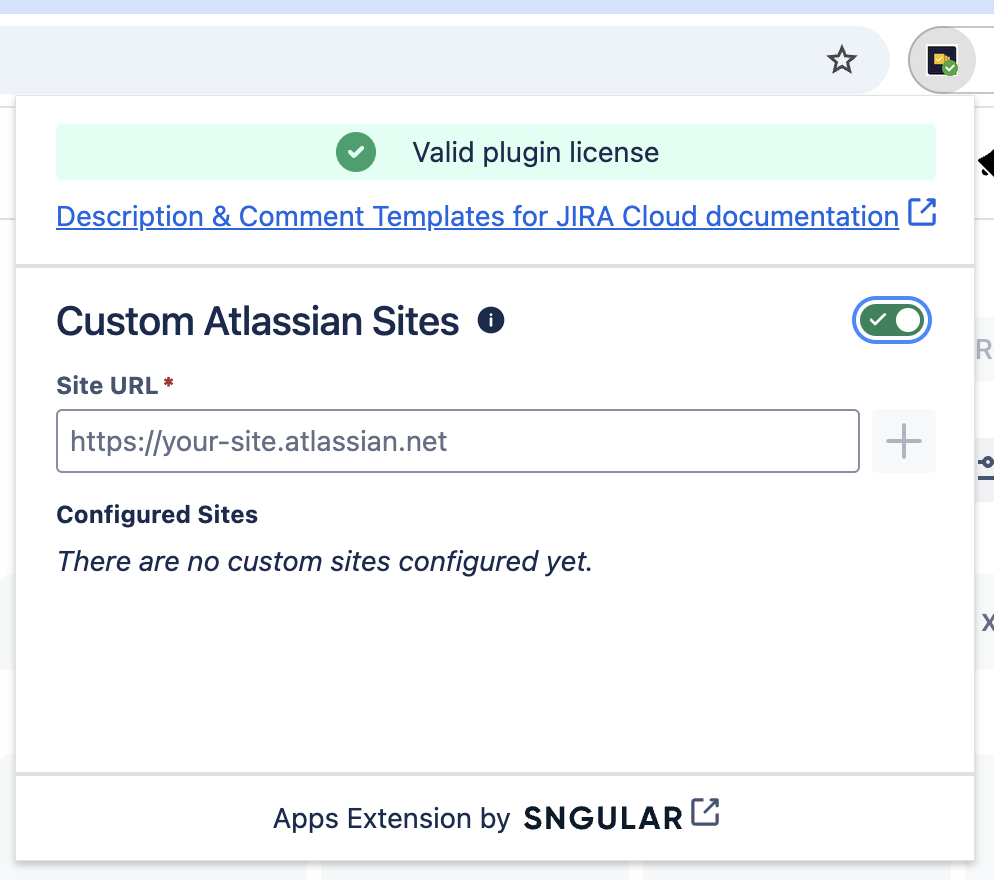Click the SNGULAR logo in the footer
Viewport: 994px width, 880px height.
click(x=603, y=818)
